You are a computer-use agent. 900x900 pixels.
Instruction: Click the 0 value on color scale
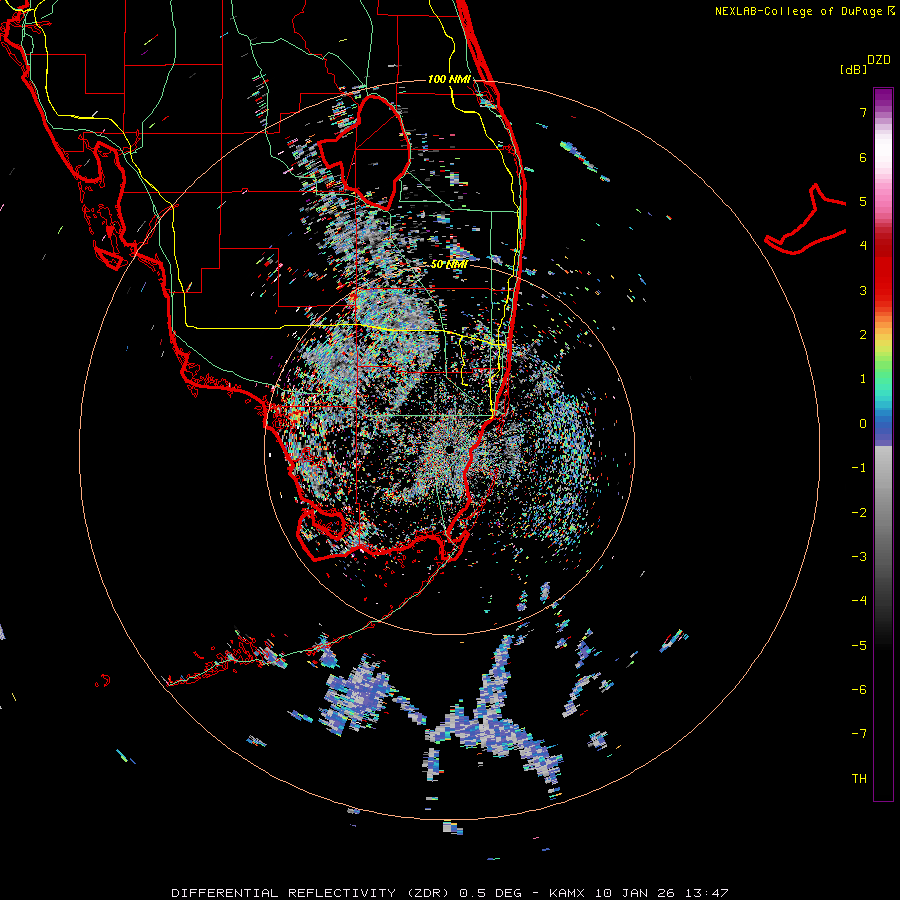point(863,424)
